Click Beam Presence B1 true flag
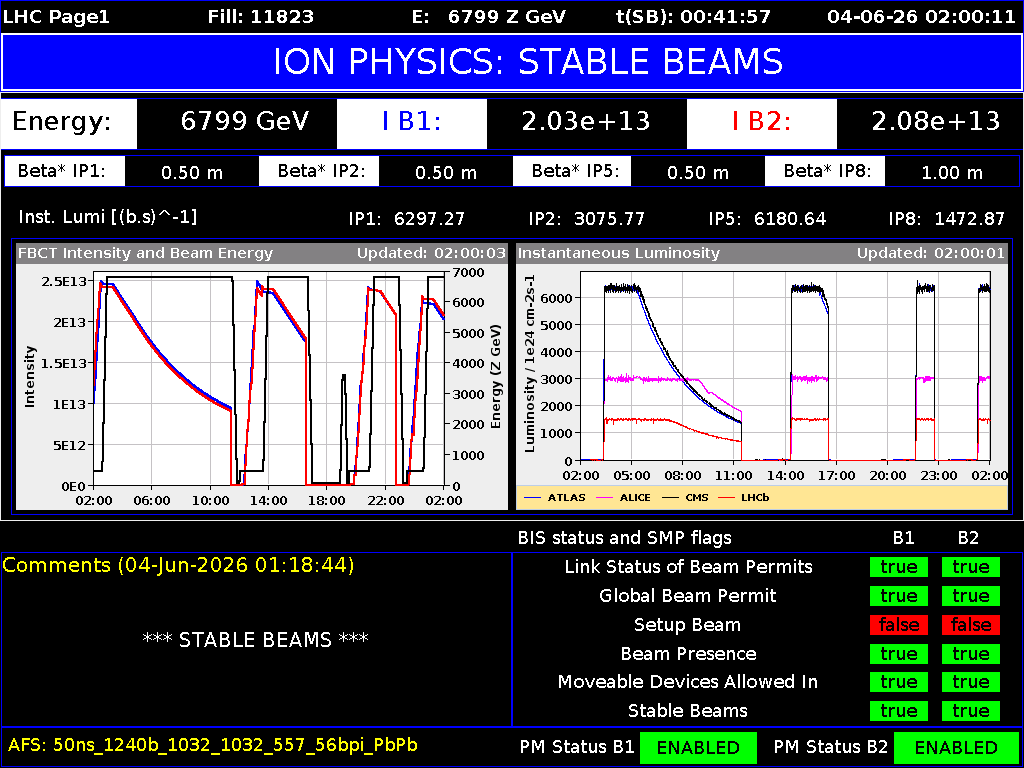Viewport: 1024px width, 768px height. coord(899,654)
